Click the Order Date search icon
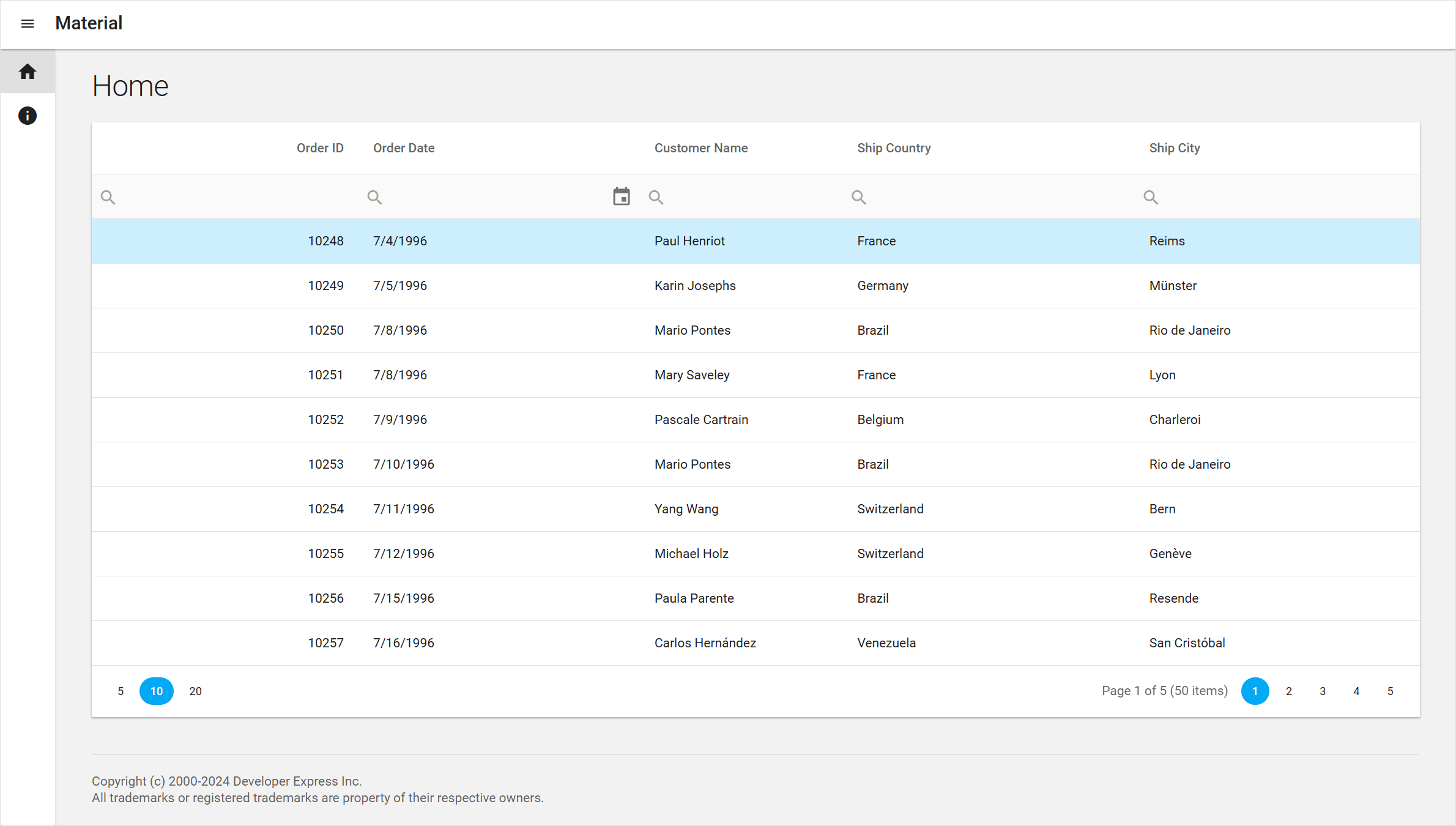Image resolution: width=1456 pixels, height=826 pixels. point(374,196)
